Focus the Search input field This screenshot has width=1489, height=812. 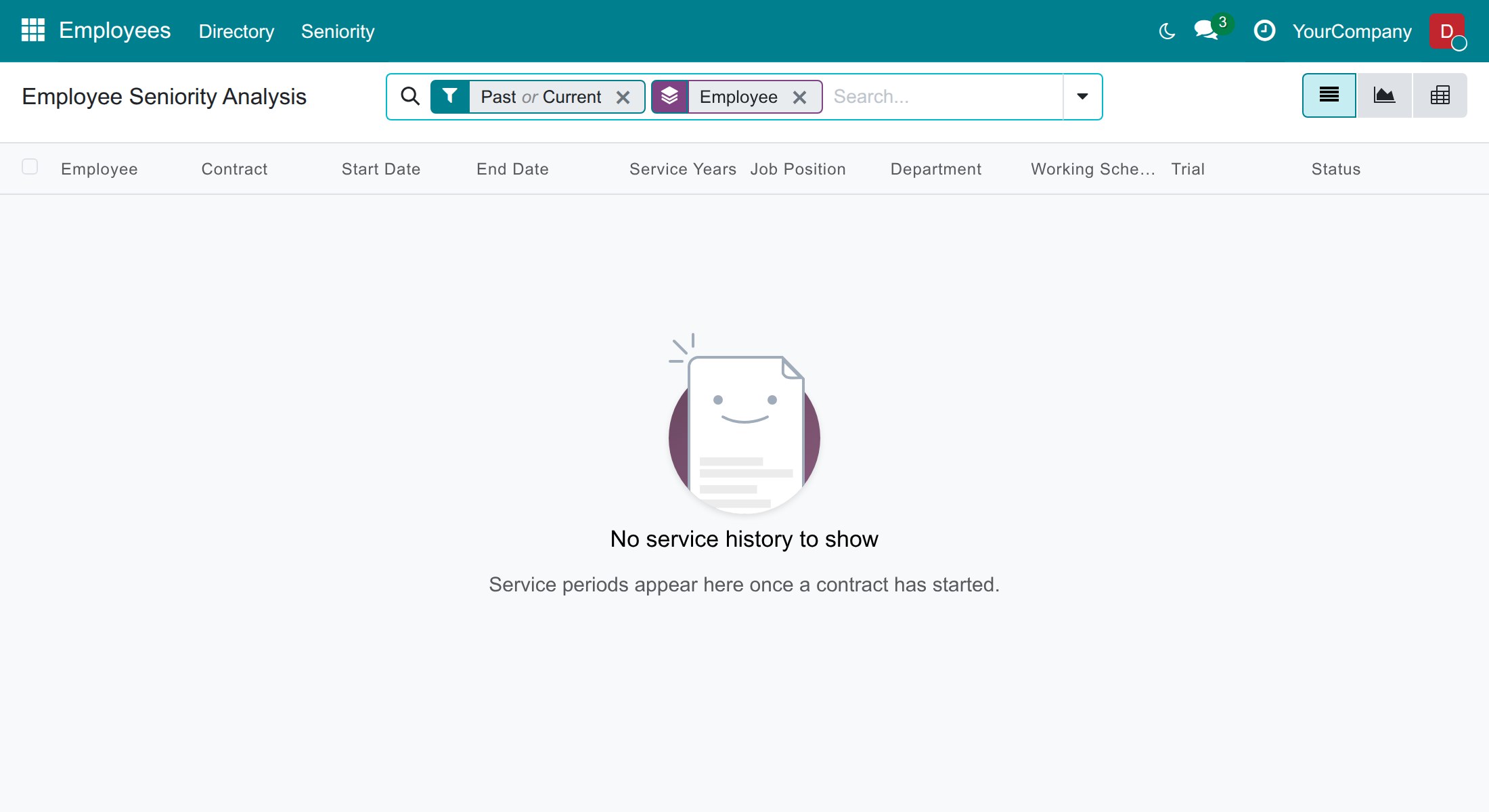click(x=943, y=97)
